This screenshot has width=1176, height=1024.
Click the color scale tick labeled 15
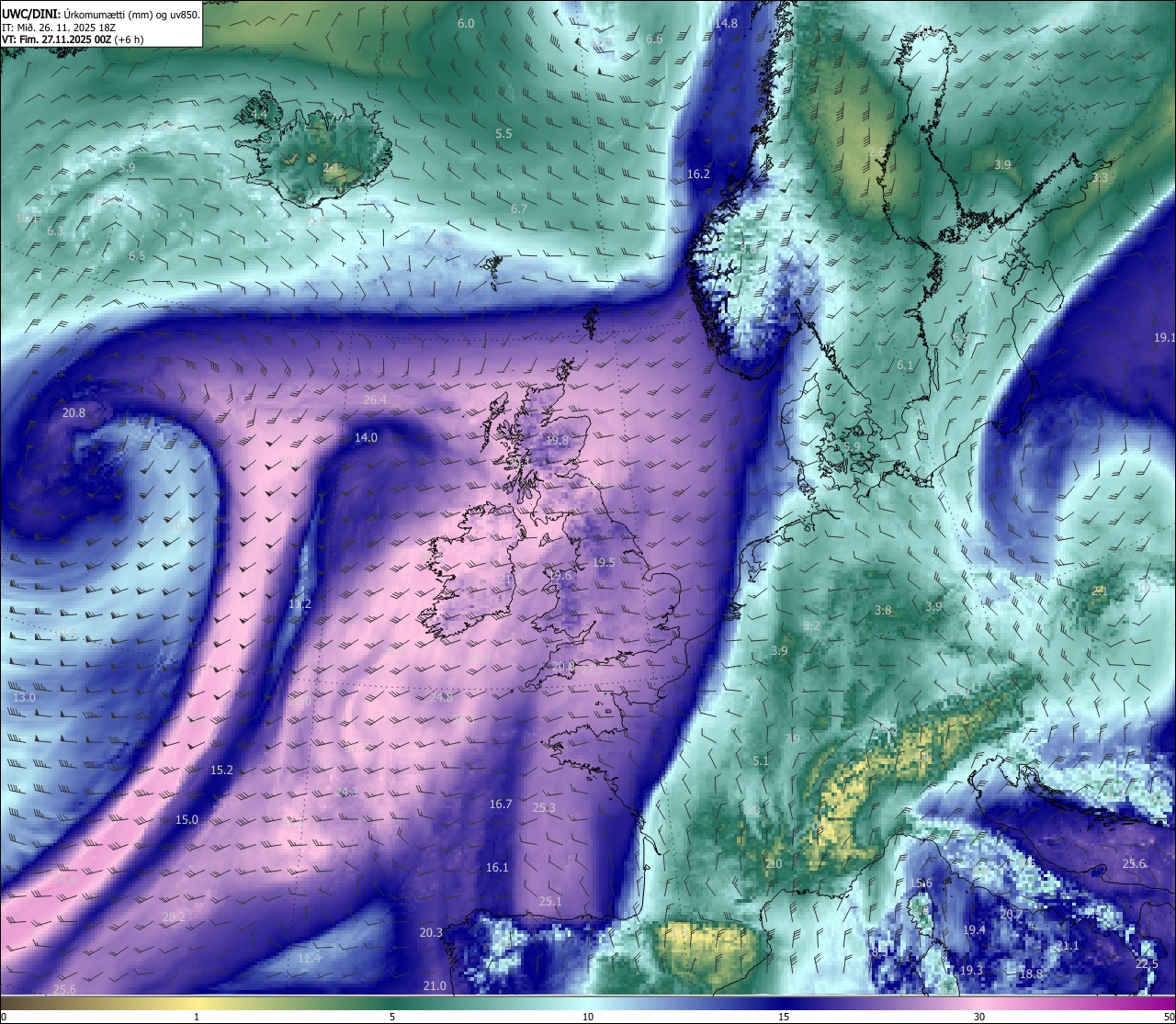784,1017
